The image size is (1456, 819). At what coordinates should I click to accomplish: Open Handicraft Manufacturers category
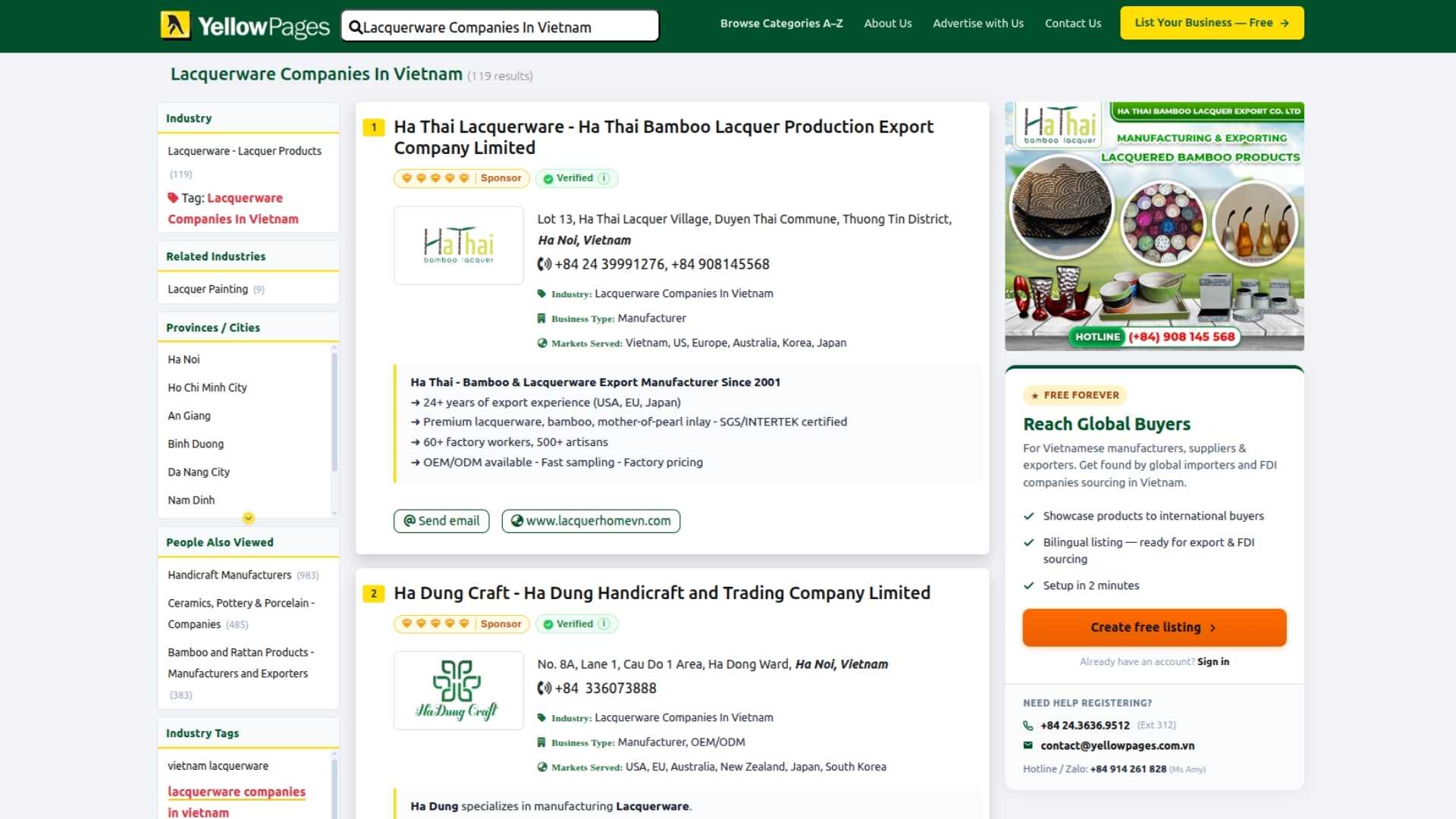(229, 575)
